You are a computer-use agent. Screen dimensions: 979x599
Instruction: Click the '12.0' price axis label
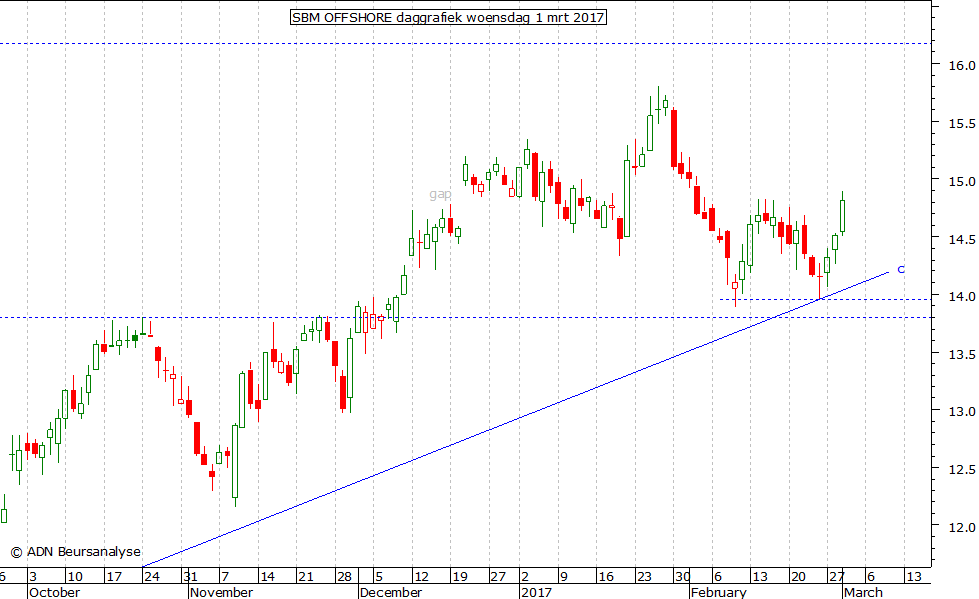[x=962, y=528]
